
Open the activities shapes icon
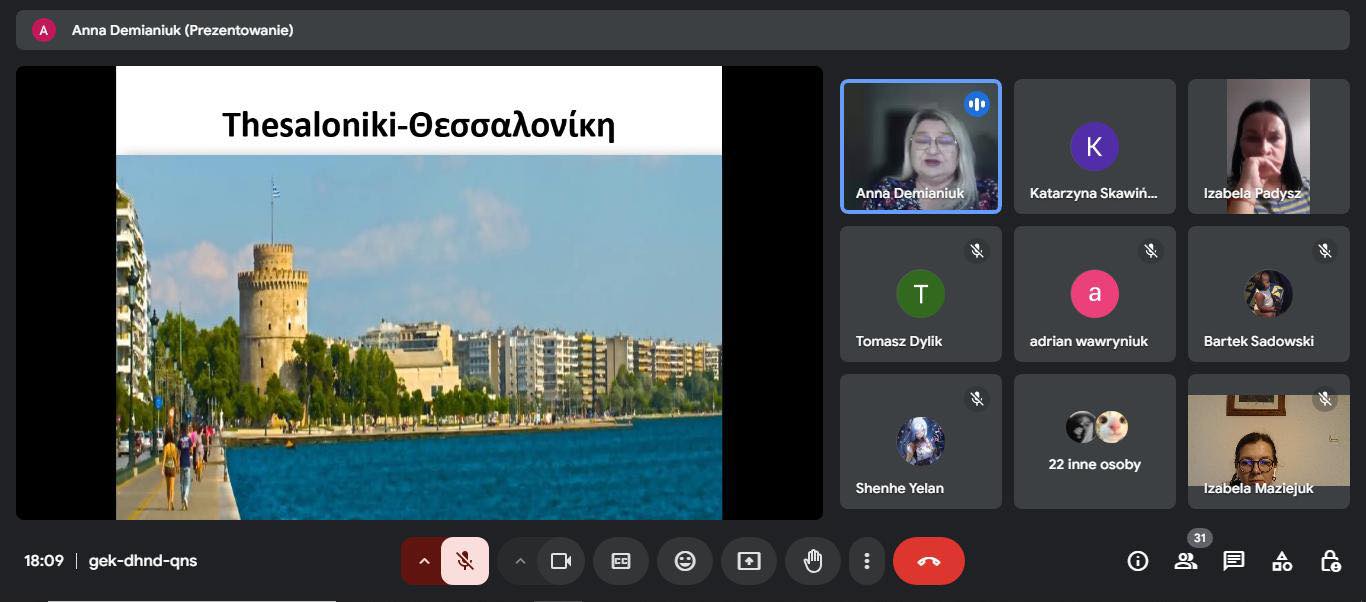tap(1282, 561)
